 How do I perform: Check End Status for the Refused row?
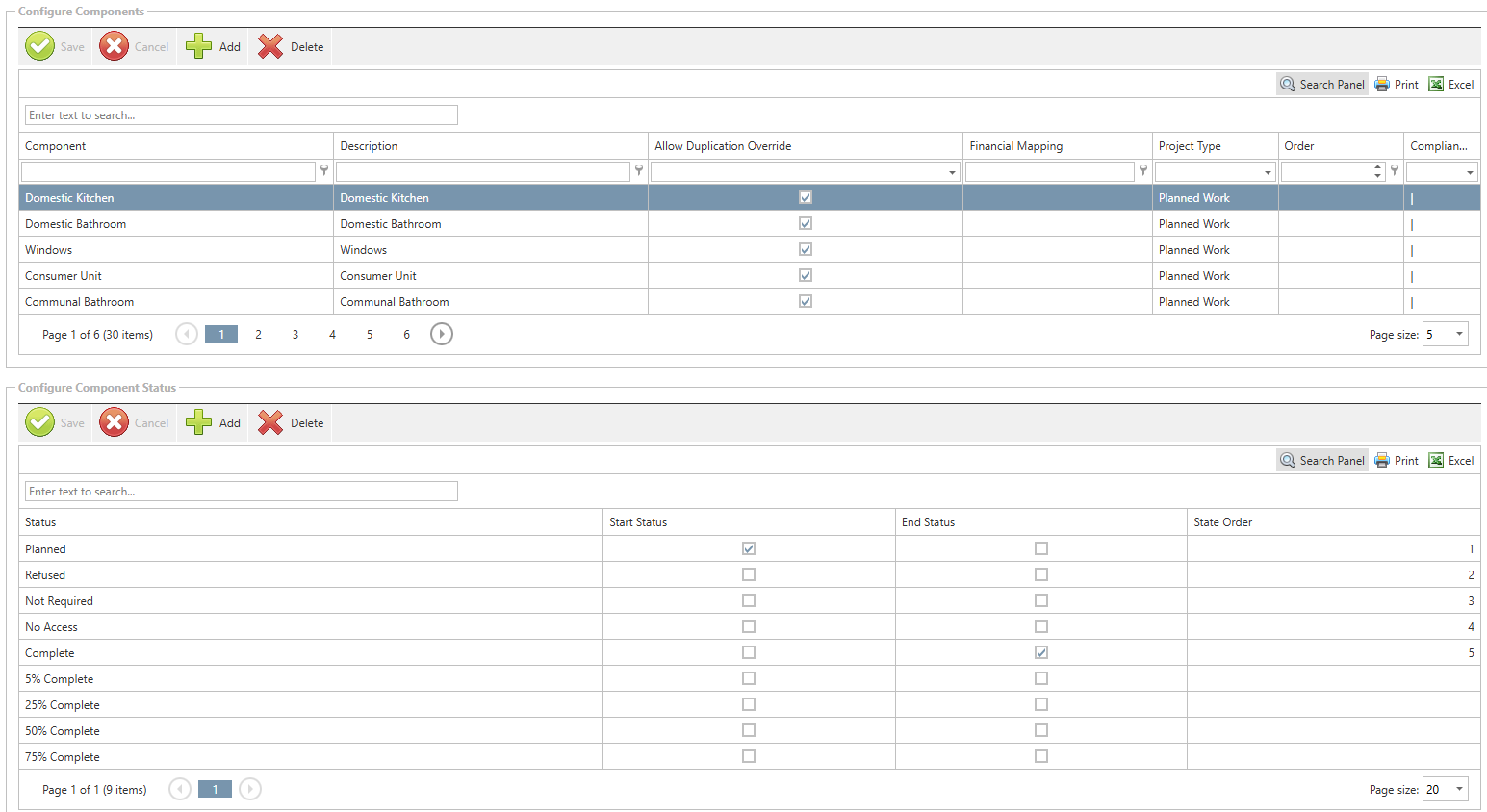pos(1041,574)
